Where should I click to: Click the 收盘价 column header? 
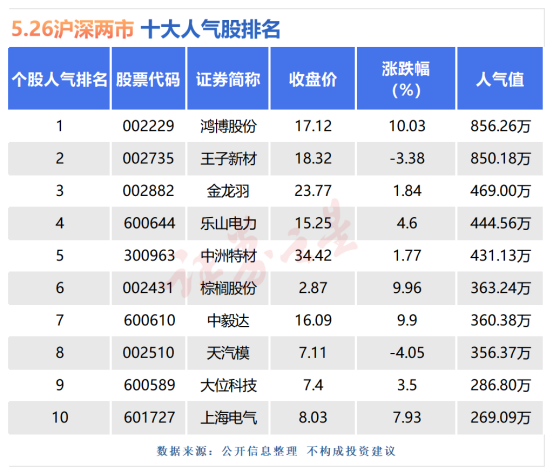[313, 78]
